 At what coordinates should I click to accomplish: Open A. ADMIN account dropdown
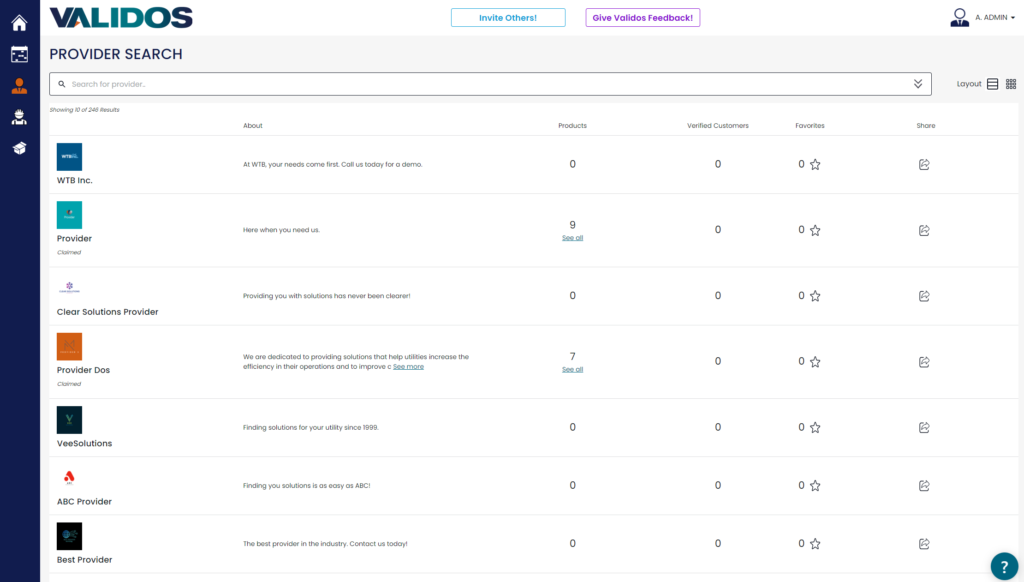coord(995,18)
